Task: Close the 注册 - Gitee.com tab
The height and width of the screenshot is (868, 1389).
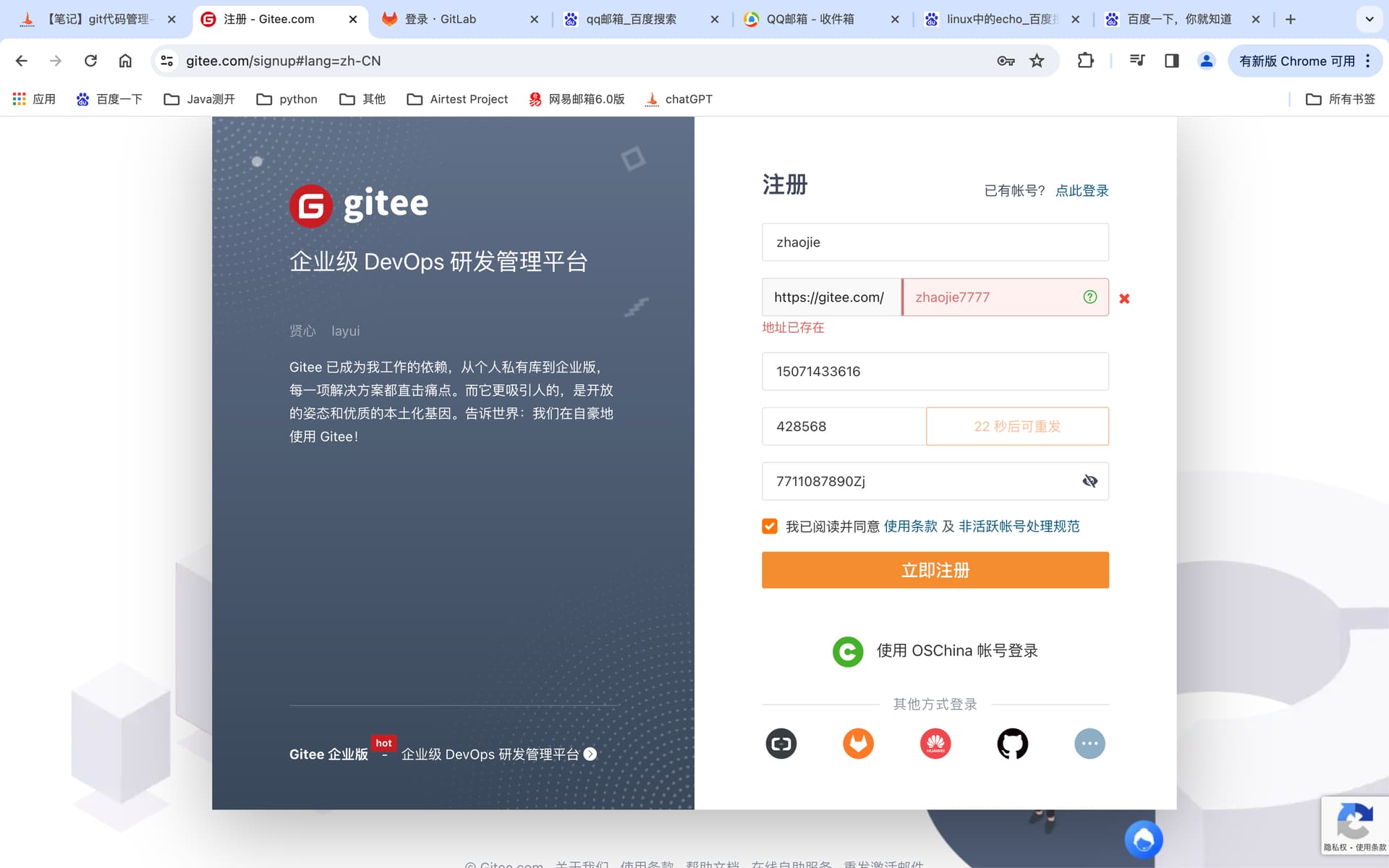Action: click(x=353, y=20)
